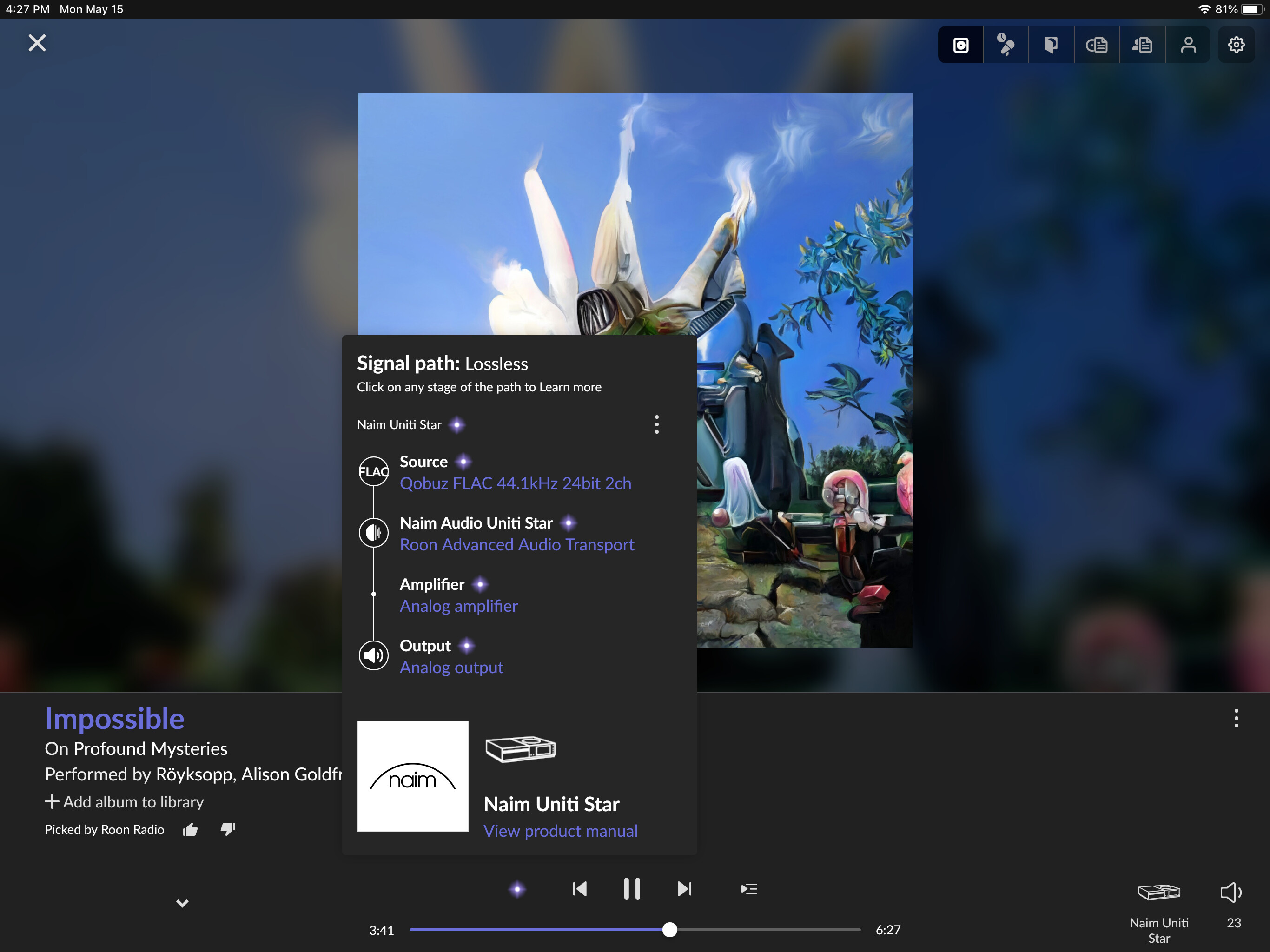Click the volume level 23

pos(1234,923)
